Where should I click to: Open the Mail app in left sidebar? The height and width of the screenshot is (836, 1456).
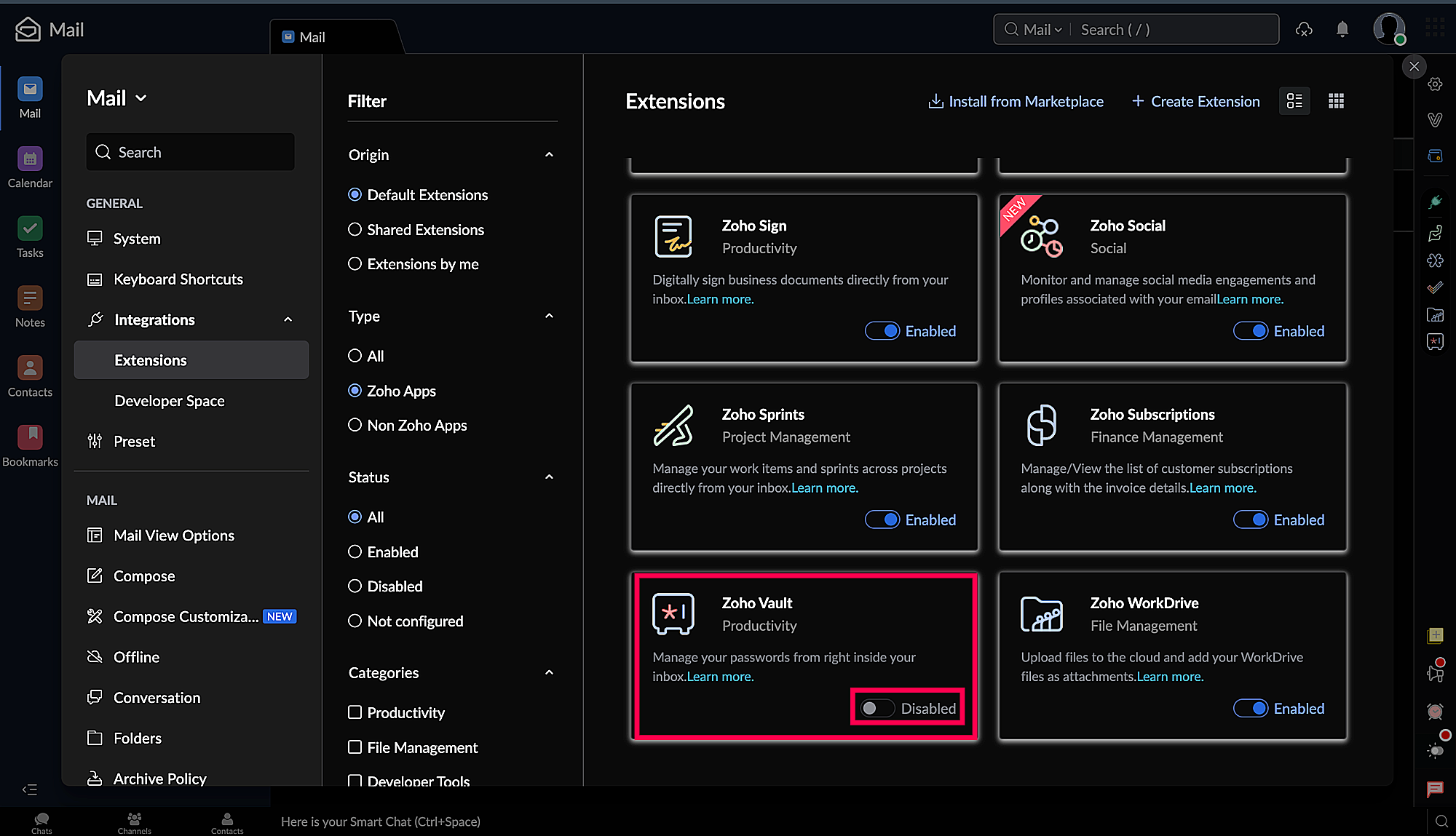click(x=30, y=97)
